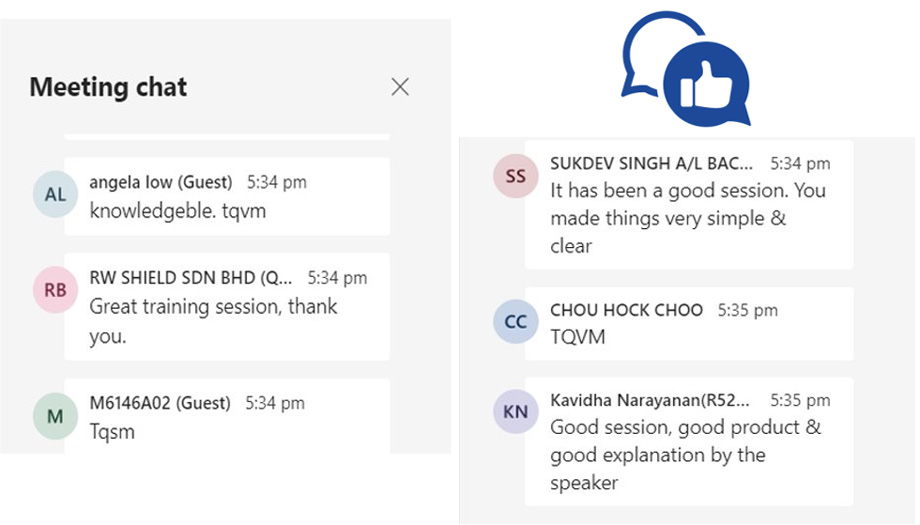Select the CHOU HOCK CHOO sender name

(x=626, y=310)
